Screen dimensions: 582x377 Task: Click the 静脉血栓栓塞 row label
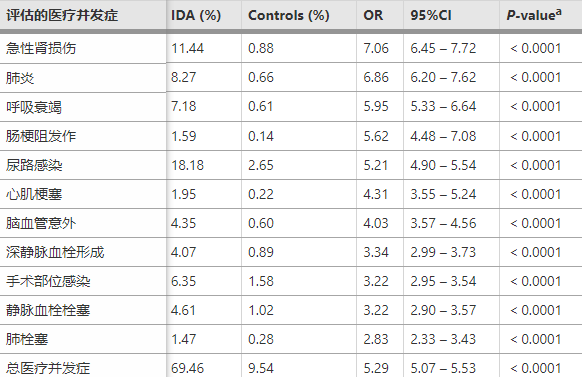tap(48, 310)
